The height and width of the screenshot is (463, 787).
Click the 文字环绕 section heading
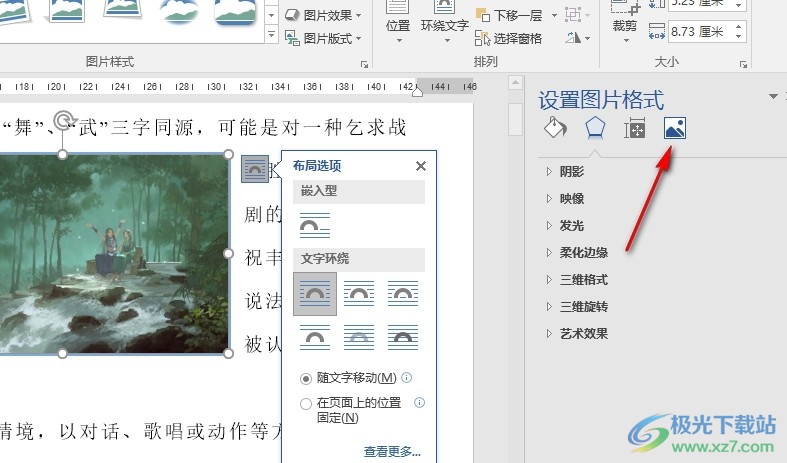[359, 259]
